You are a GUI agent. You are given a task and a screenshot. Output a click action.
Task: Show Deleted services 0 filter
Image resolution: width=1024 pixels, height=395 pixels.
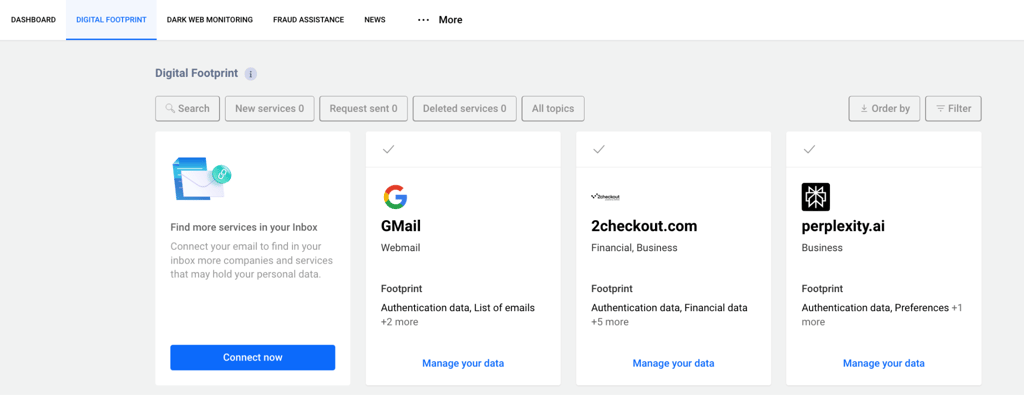point(464,108)
